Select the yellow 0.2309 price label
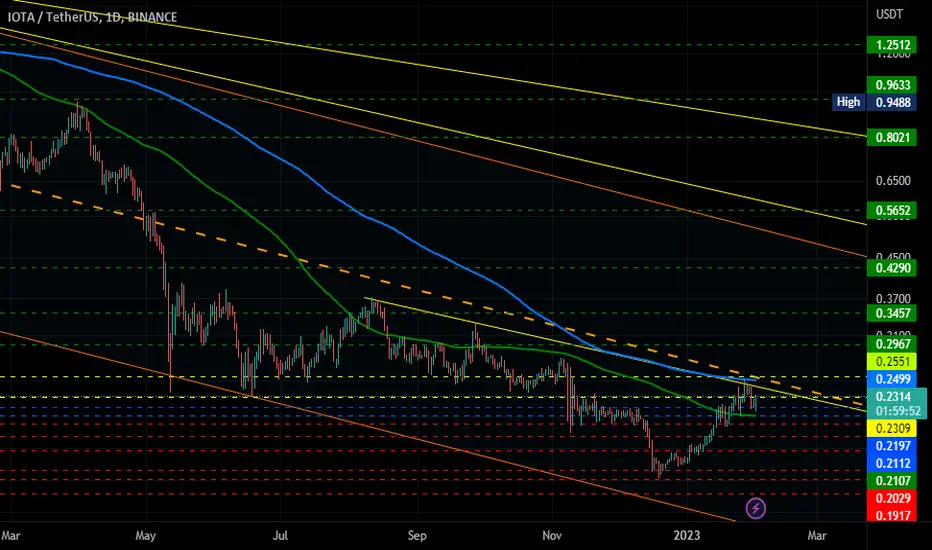 [x=892, y=428]
